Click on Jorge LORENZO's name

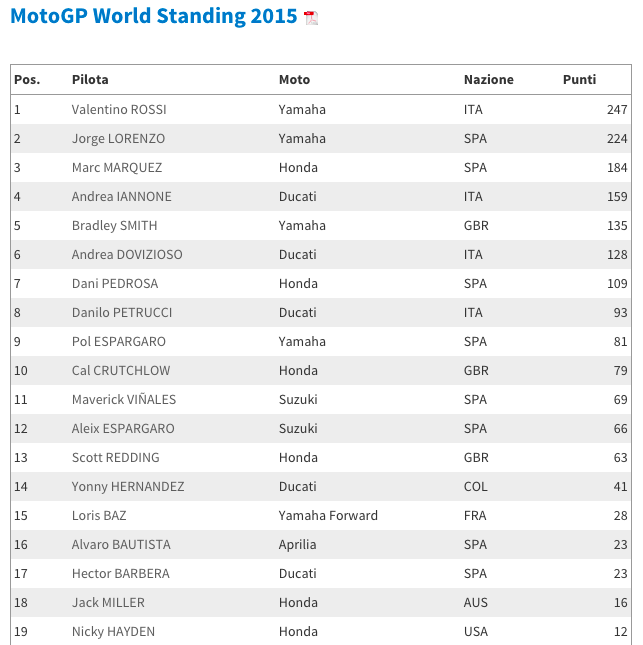point(118,139)
